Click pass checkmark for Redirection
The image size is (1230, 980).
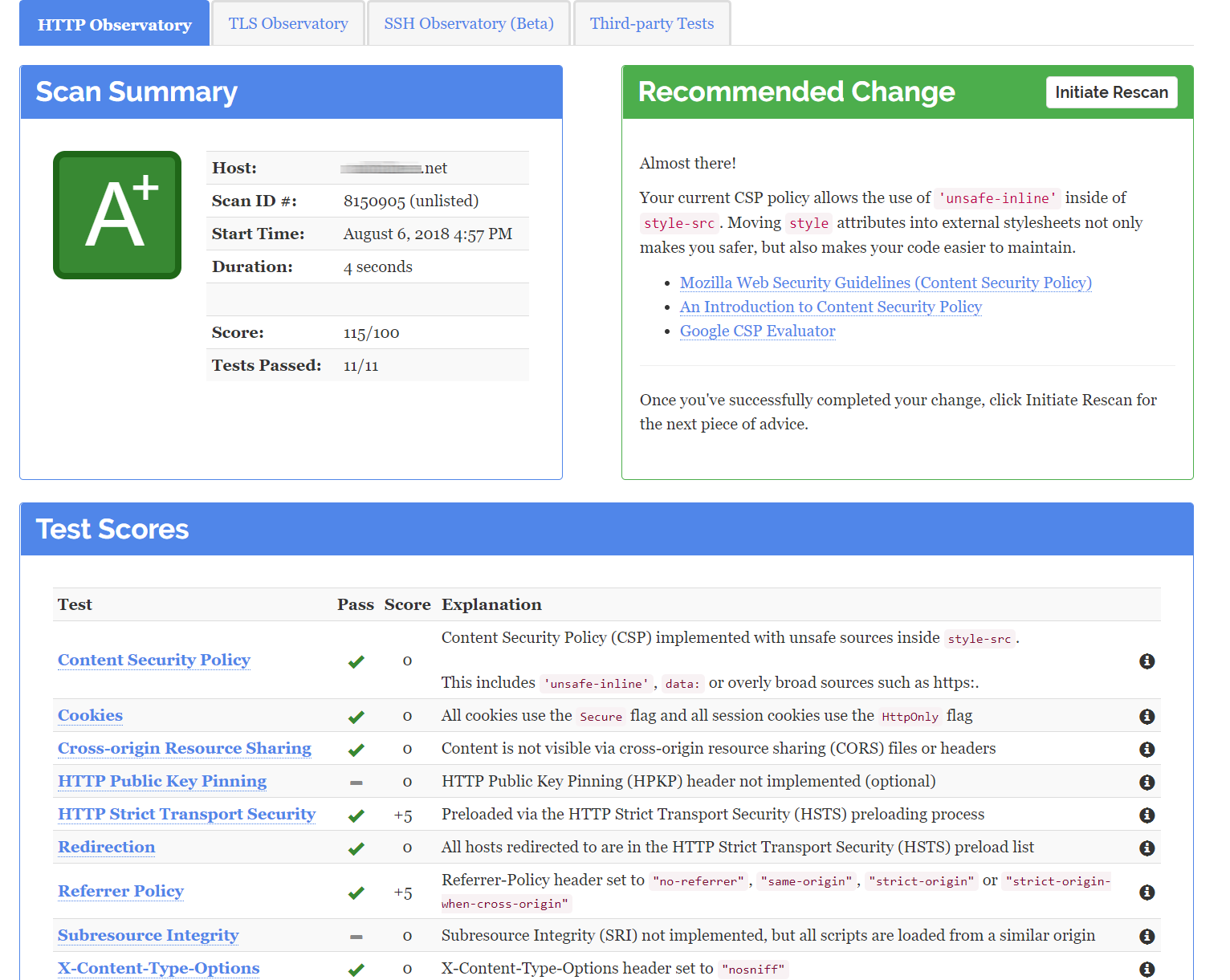click(x=356, y=848)
